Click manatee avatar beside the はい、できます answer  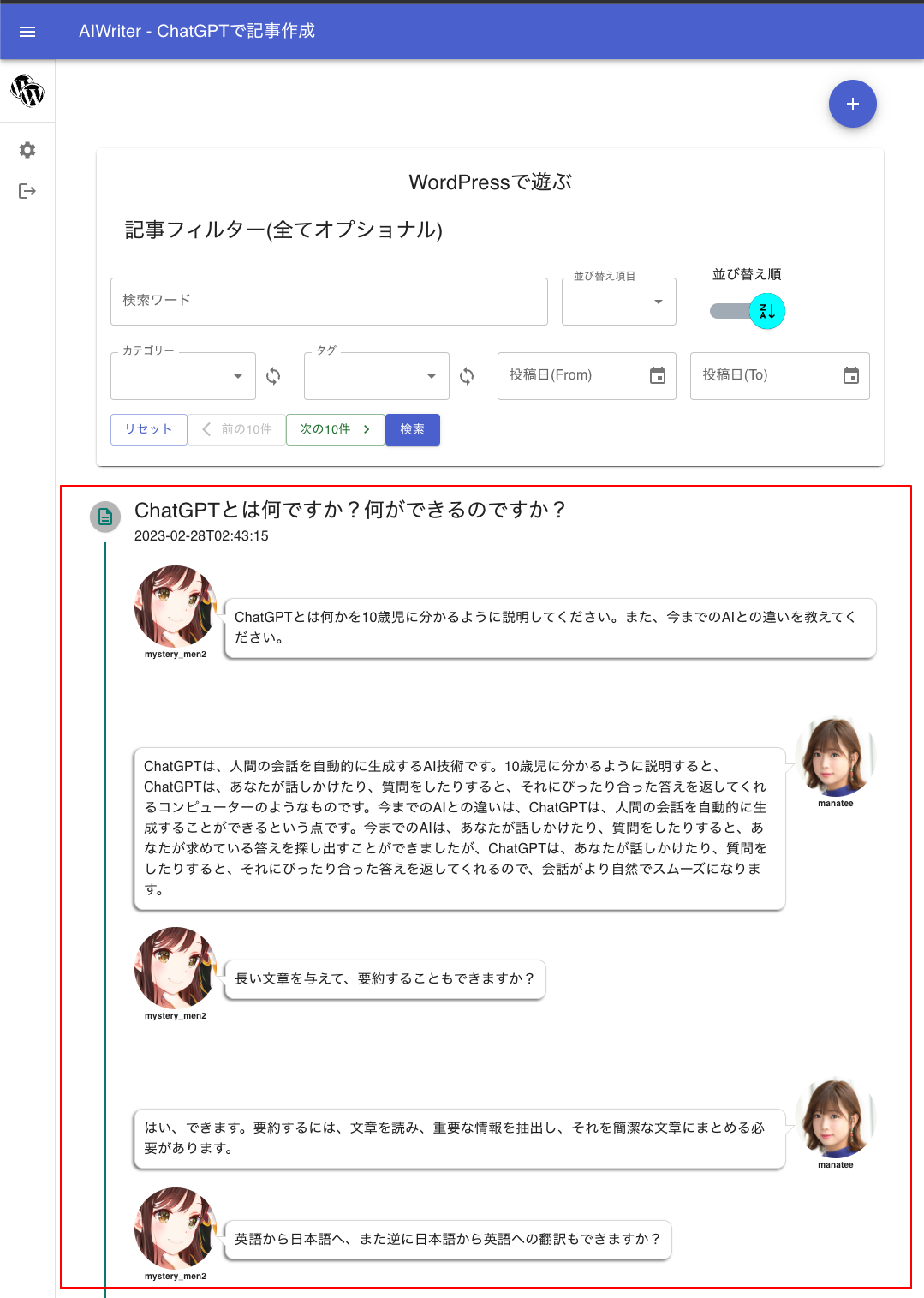(x=836, y=1116)
